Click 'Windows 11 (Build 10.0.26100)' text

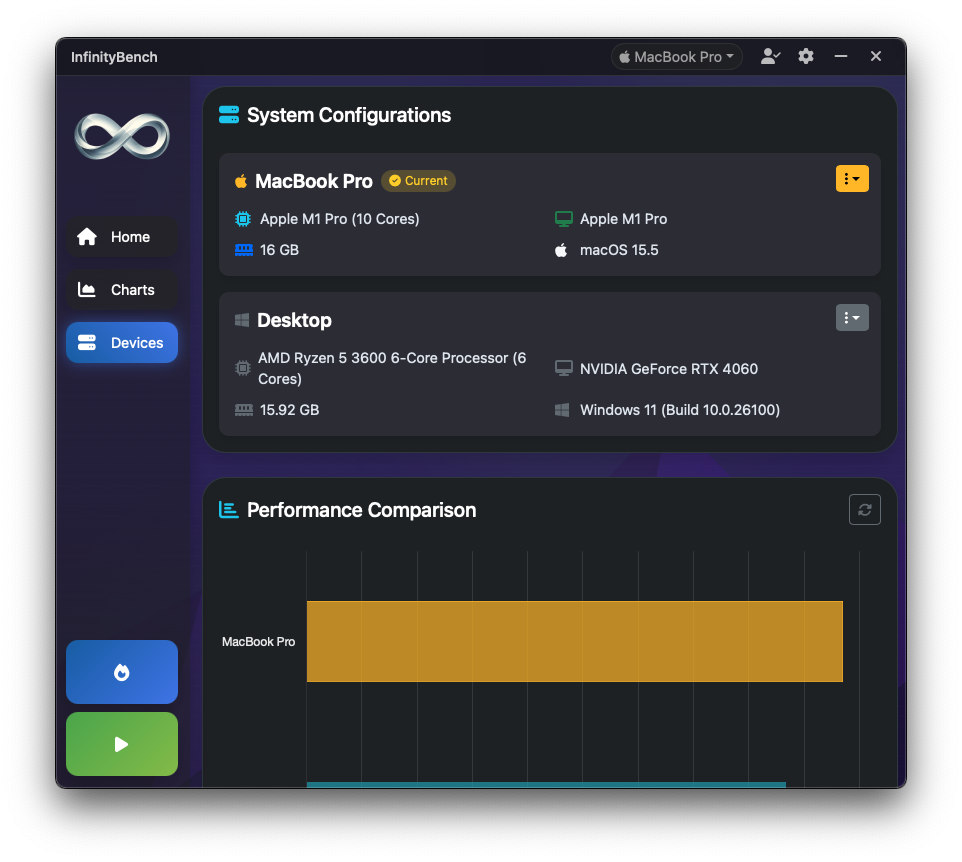(x=680, y=410)
